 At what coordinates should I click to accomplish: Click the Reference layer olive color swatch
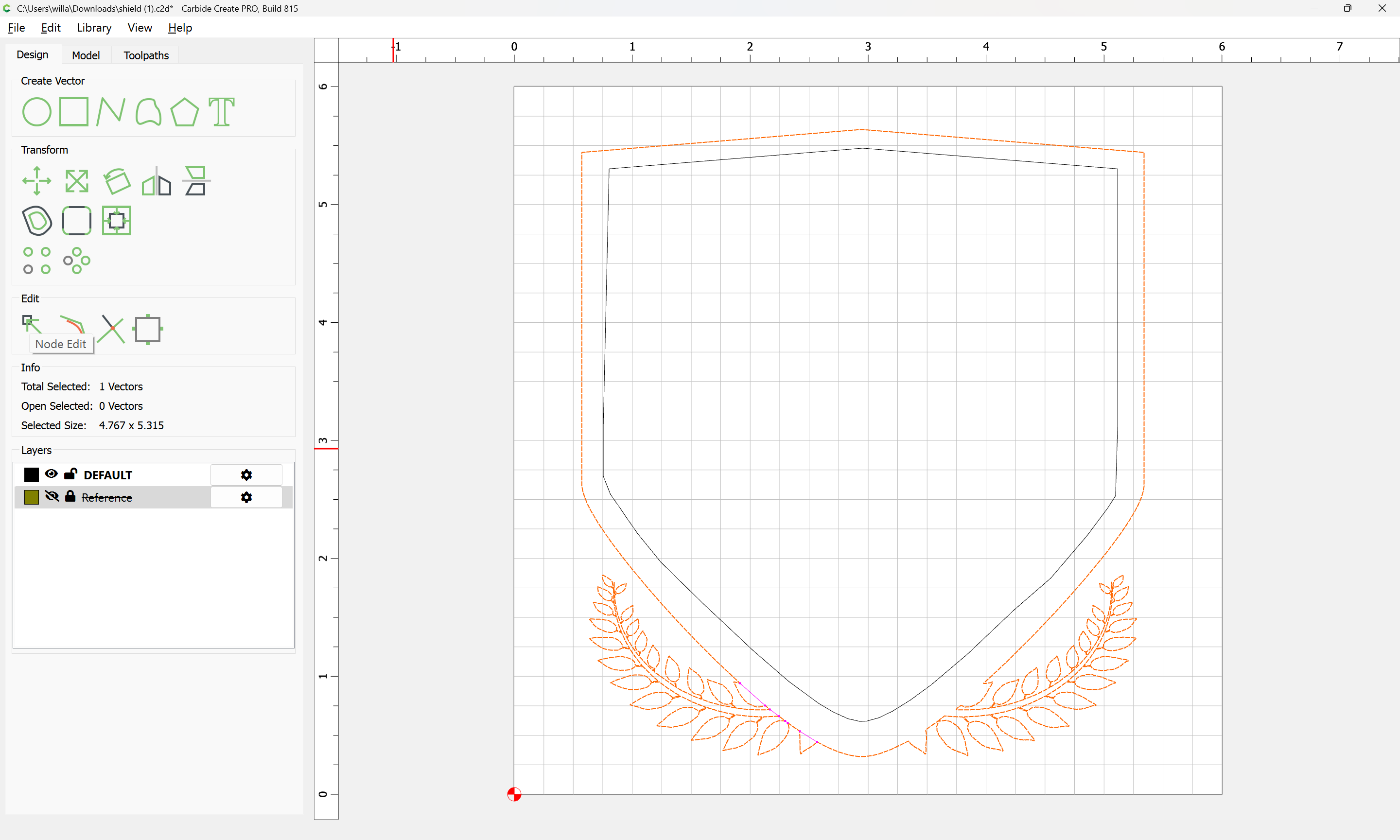tap(32, 497)
